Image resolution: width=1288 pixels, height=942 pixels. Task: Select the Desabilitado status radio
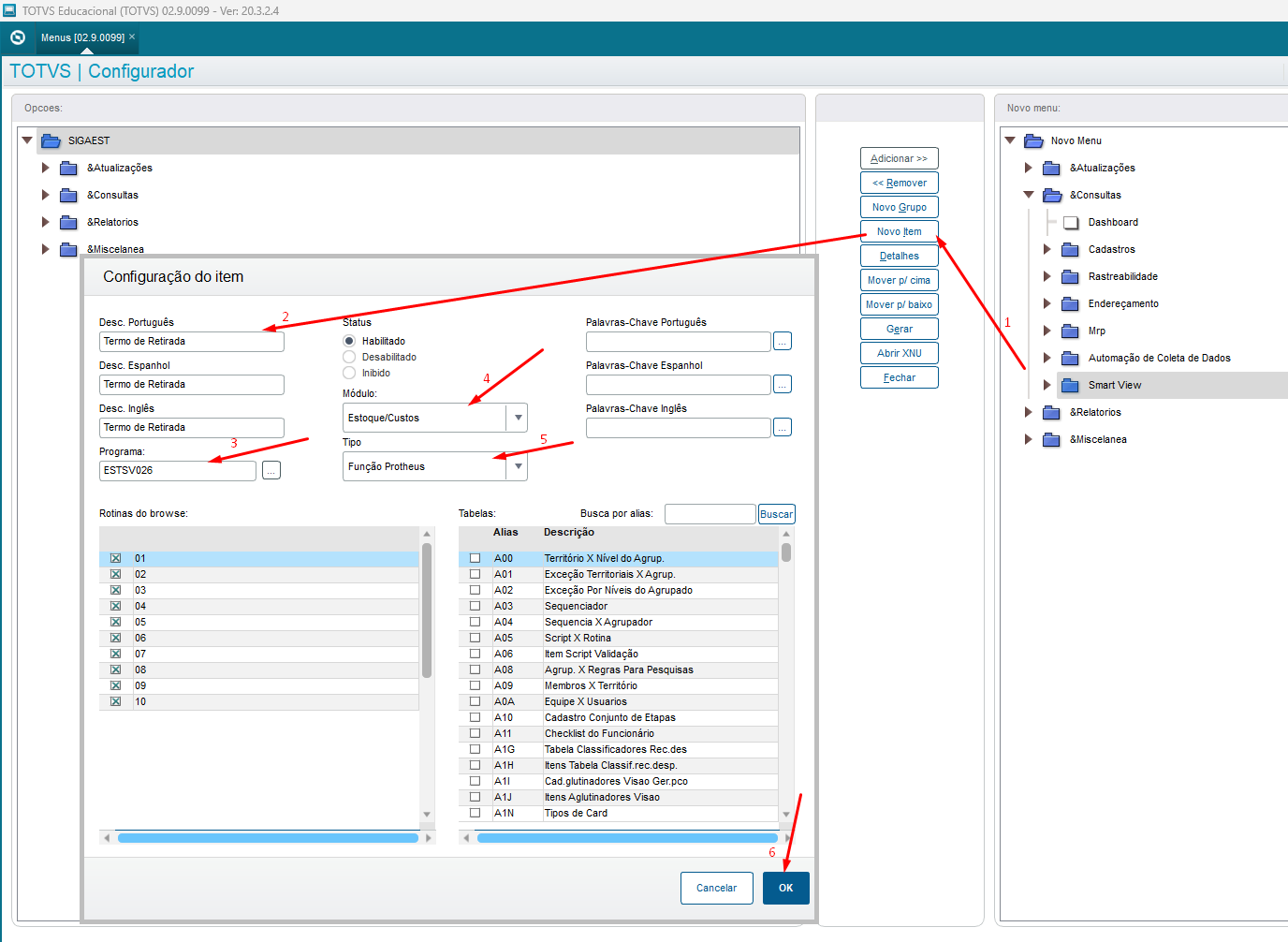[x=349, y=357]
